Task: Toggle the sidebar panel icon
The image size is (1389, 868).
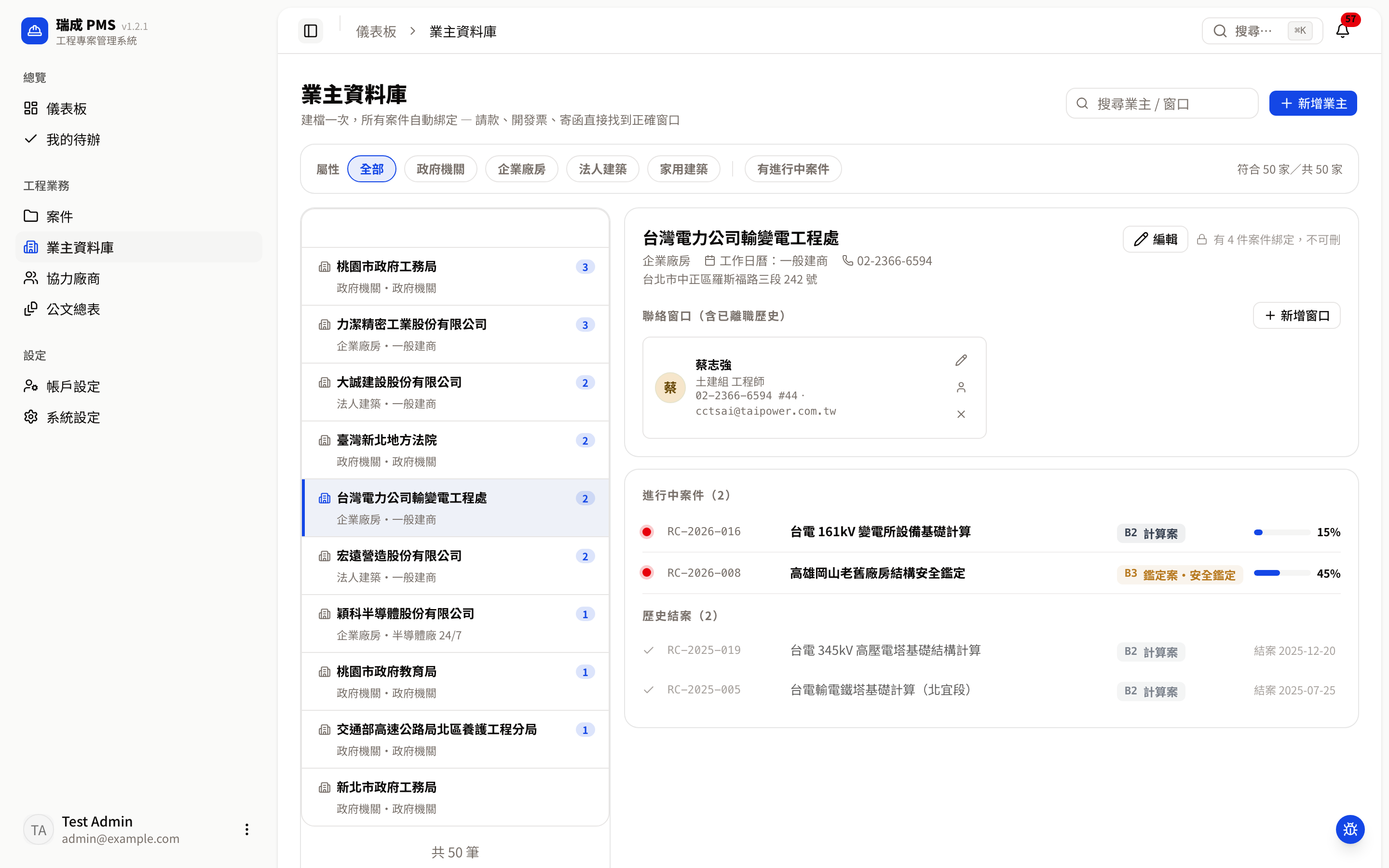Action: point(311,31)
